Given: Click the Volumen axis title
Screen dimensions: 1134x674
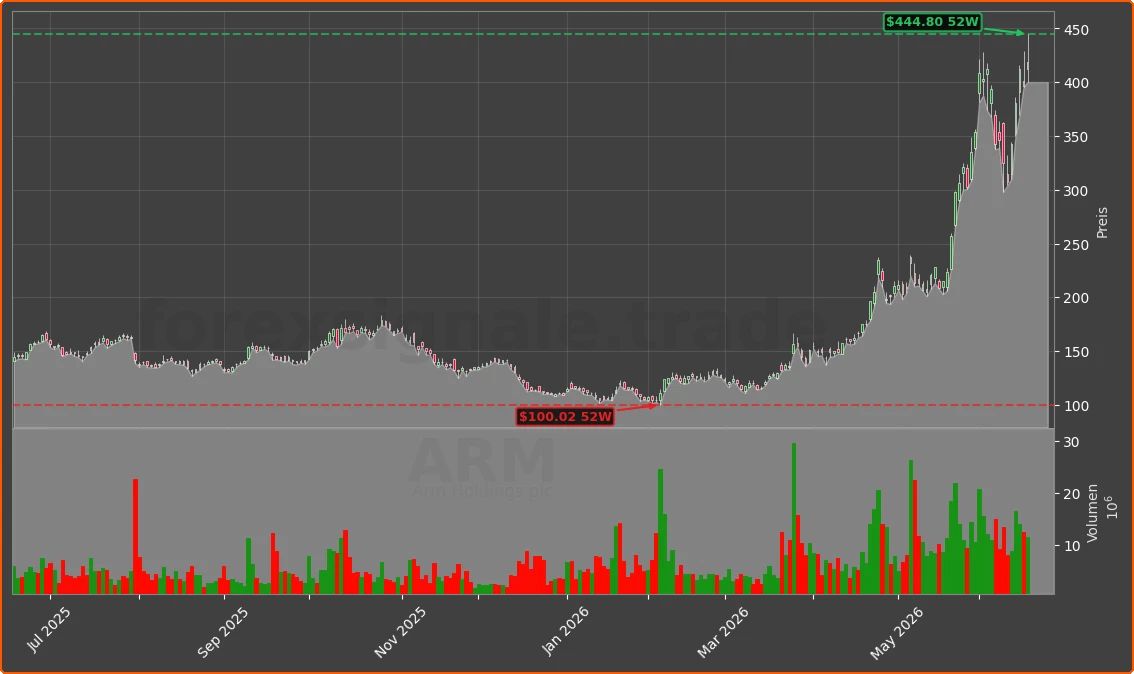Looking at the screenshot, I should [1092, 513].
